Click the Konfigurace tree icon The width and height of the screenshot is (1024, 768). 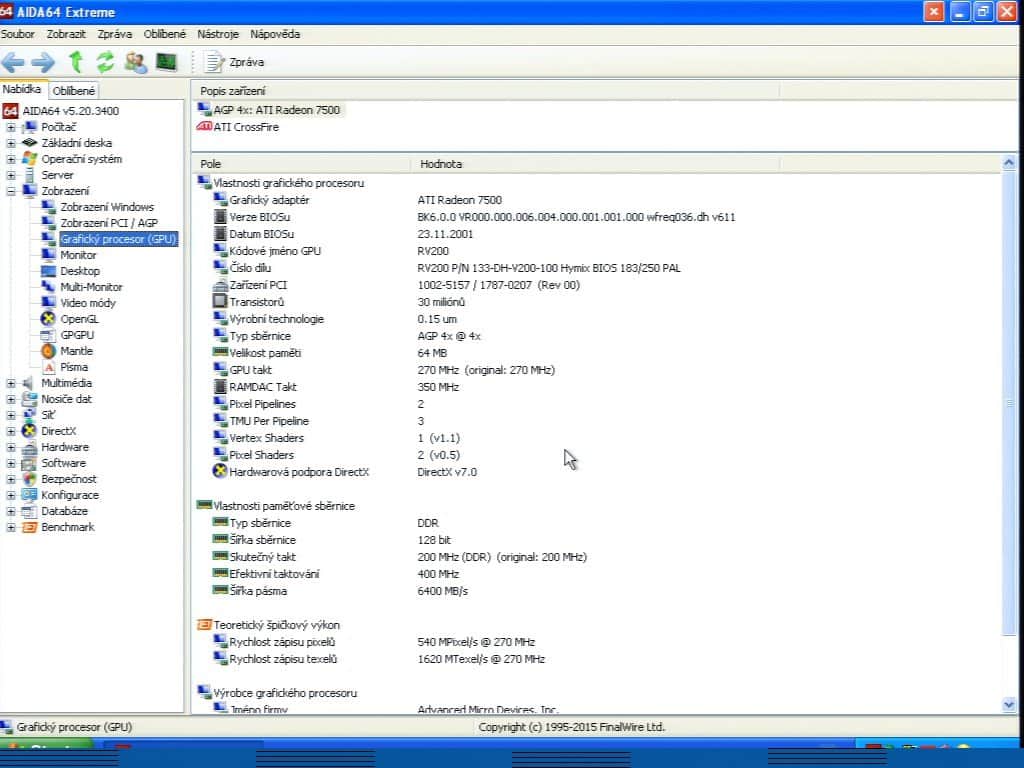29,495
